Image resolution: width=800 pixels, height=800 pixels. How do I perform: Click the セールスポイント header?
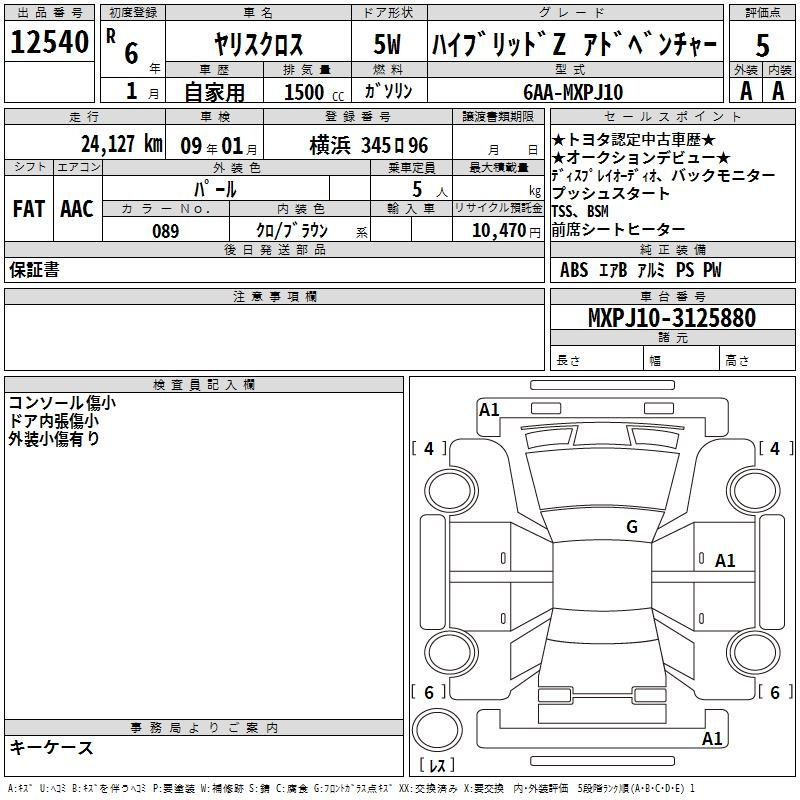click(672, 116)
